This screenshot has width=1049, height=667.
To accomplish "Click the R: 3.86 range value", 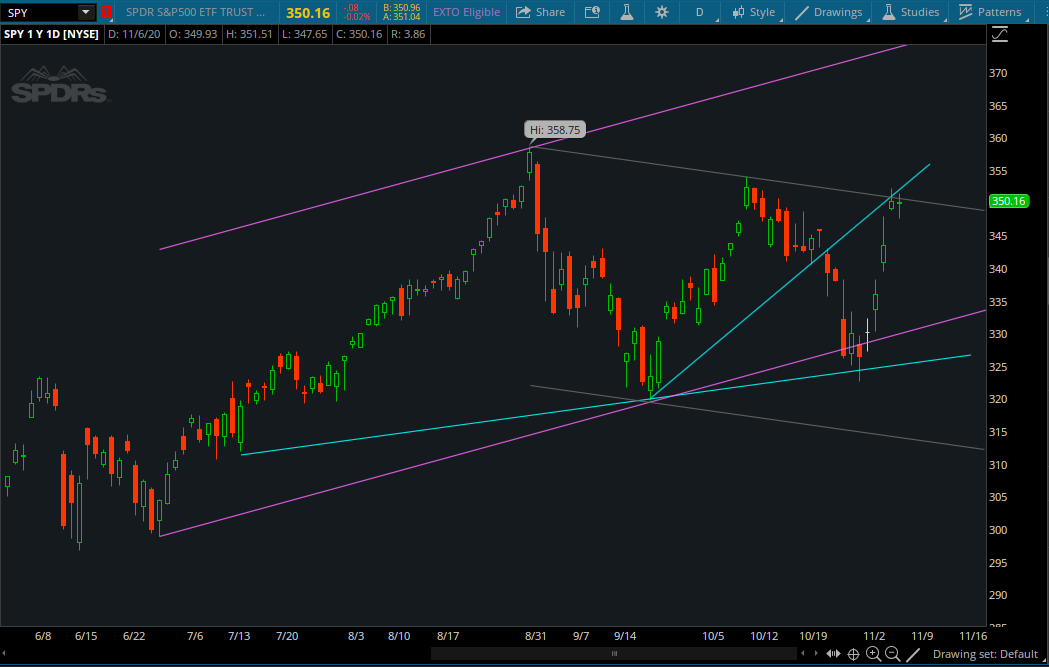I will [x=406, y=34].
